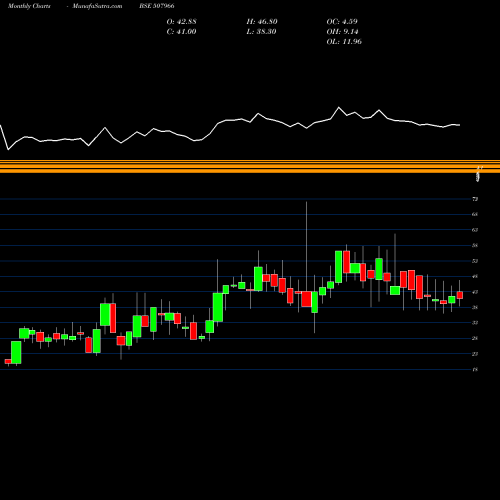This screenshot has width=500, height=500.
Task: Select the "BSE 507966" ticker text
Action: [x=157, y=6]
